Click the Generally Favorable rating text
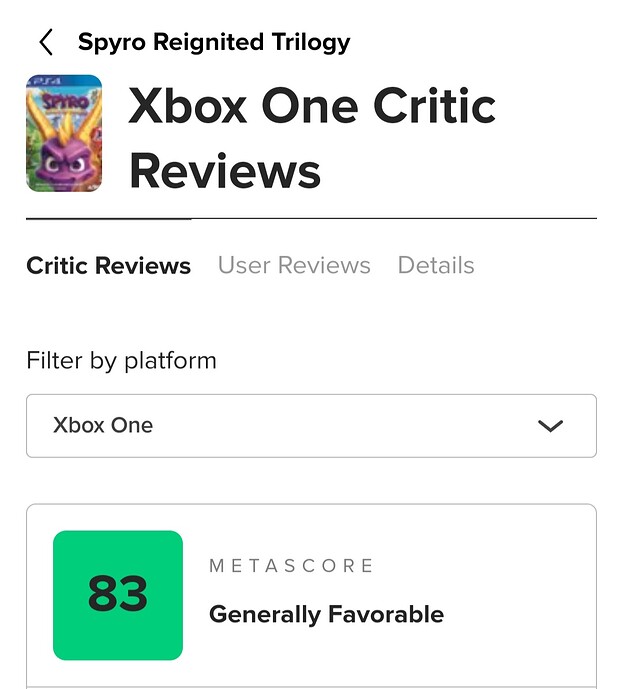 [x=326, y=613]
